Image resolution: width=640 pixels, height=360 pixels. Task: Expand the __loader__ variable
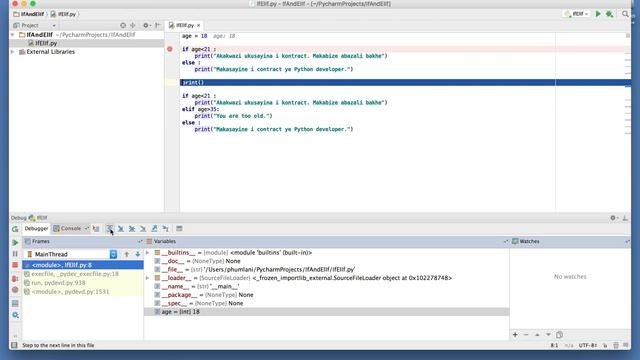147,278
